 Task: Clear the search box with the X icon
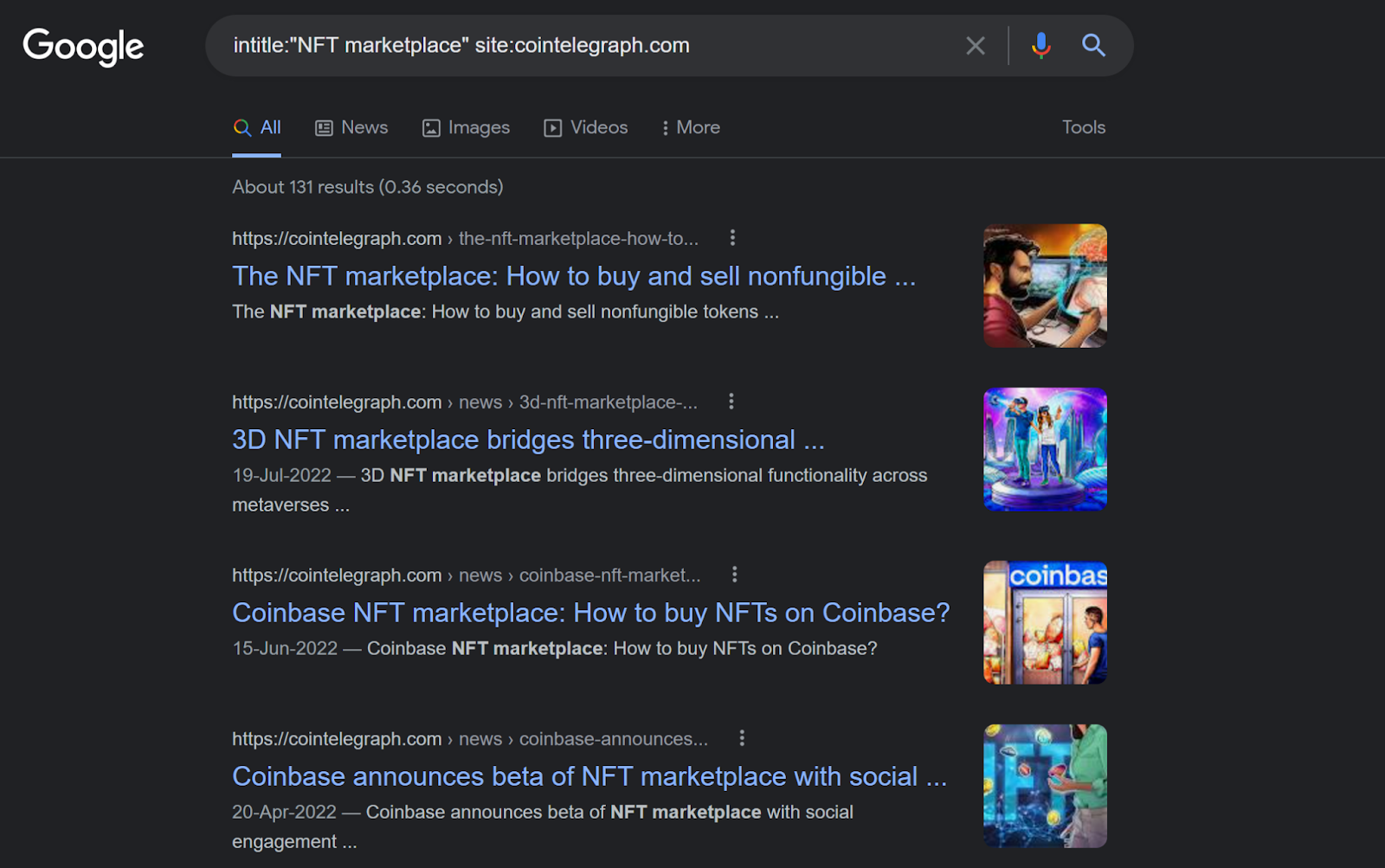tap(976, 46)
